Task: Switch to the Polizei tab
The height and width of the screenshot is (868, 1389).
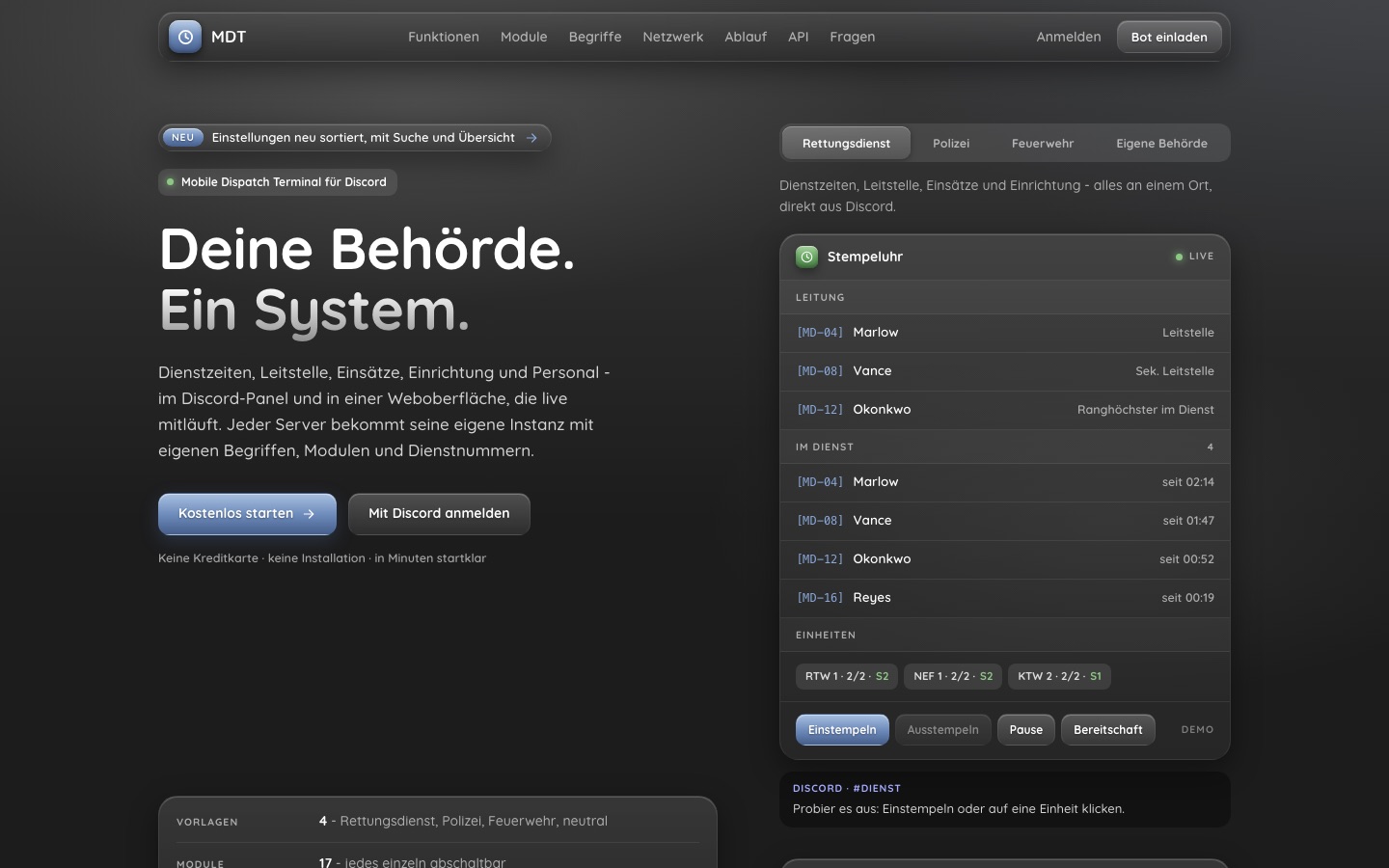Action: pos(951,143)
